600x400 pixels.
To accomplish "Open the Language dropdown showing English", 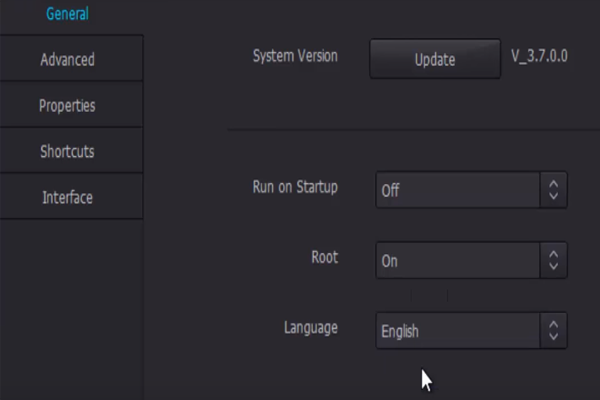I will tap(458, 331).
